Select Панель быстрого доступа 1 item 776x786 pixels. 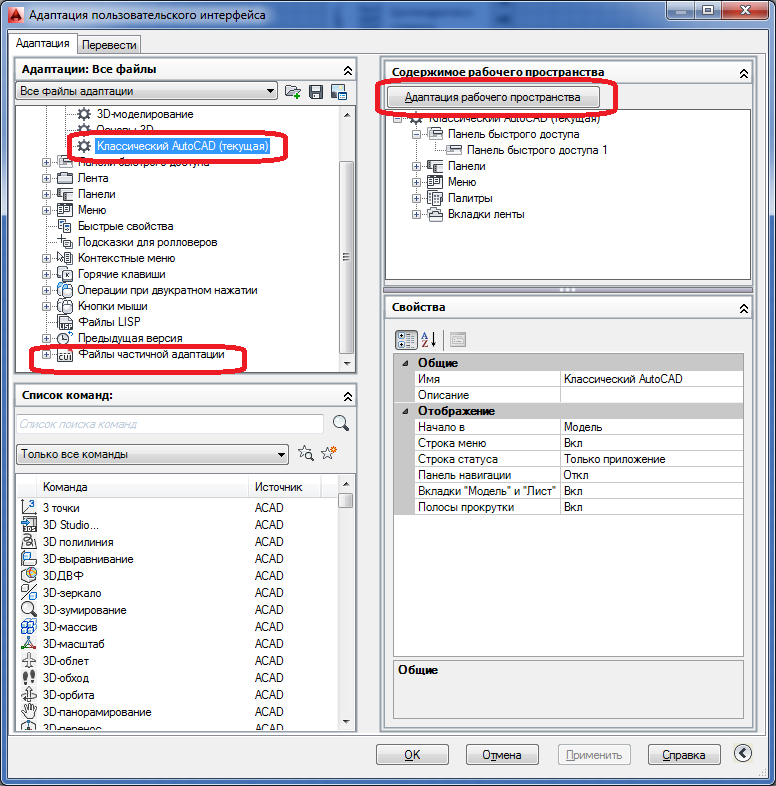(x=537, y=150)
